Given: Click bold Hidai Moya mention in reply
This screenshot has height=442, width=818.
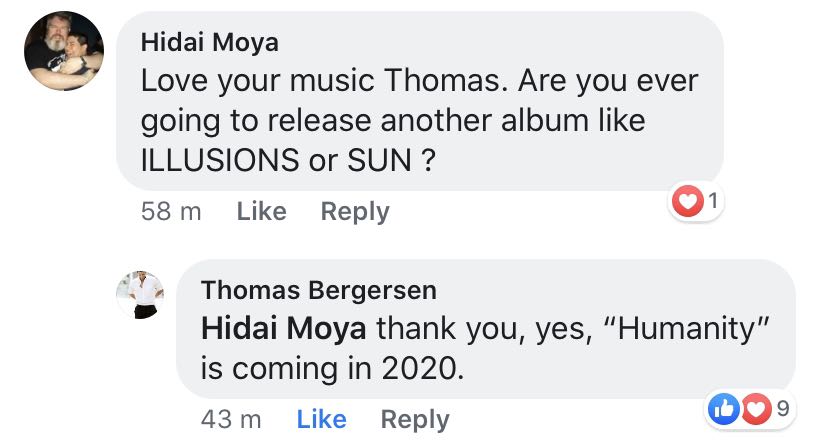Looking at the screenshot, I should point(283,328).
